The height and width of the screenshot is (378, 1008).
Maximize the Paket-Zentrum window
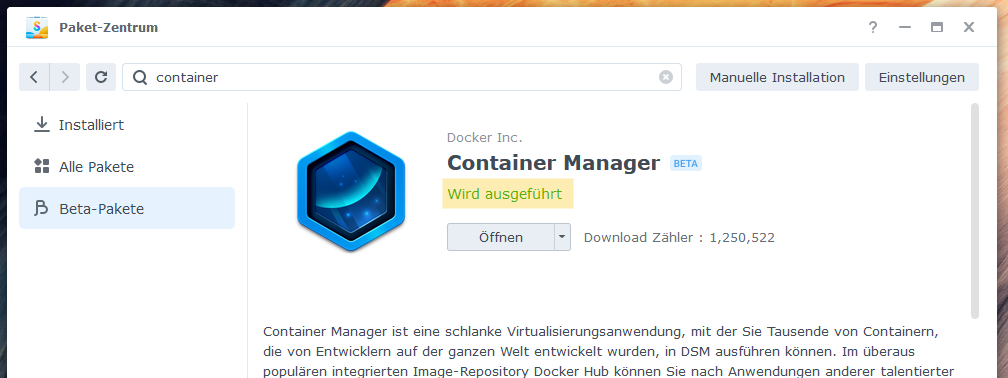(937, 27)
